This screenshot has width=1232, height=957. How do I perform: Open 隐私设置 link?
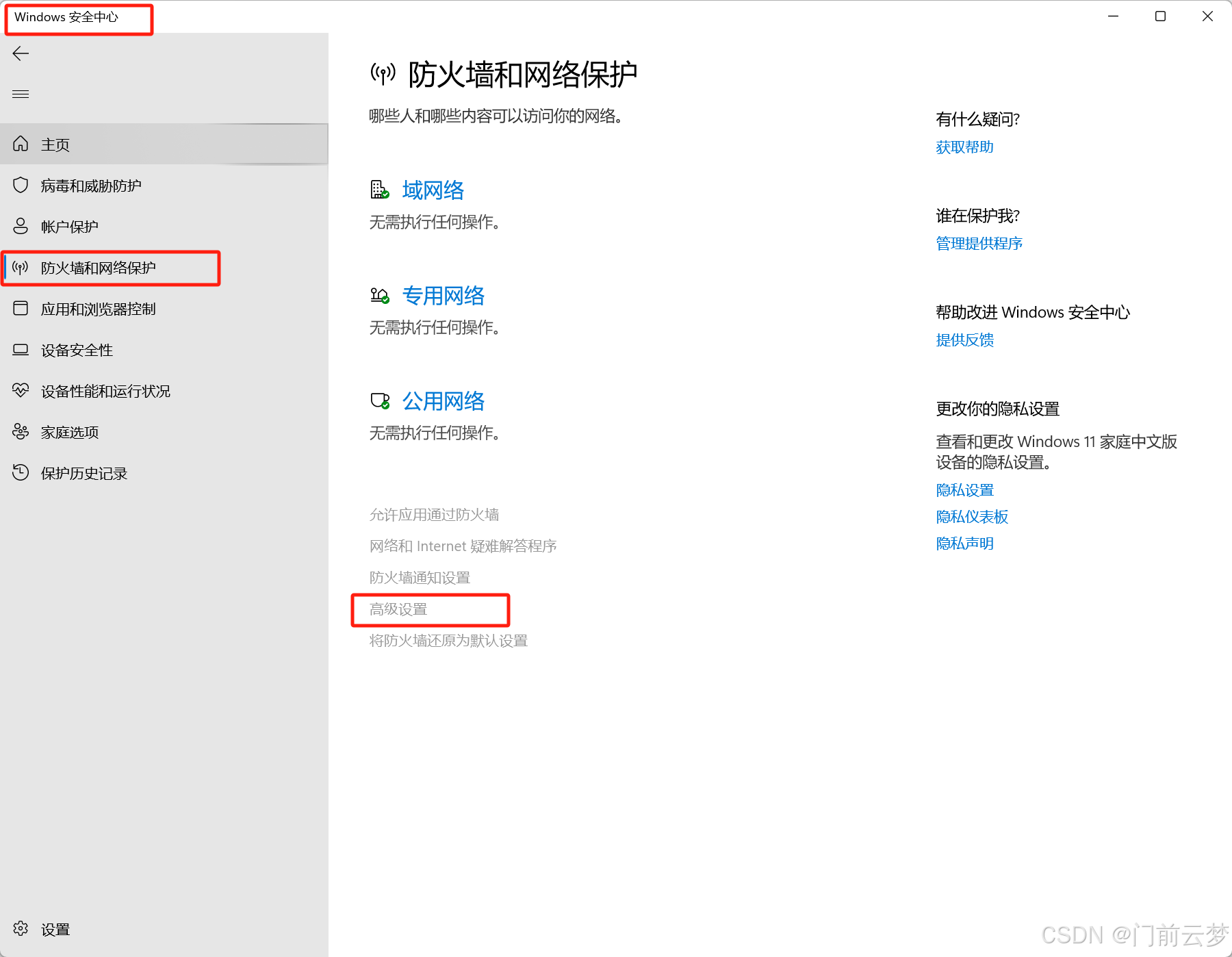coord(964,490)
